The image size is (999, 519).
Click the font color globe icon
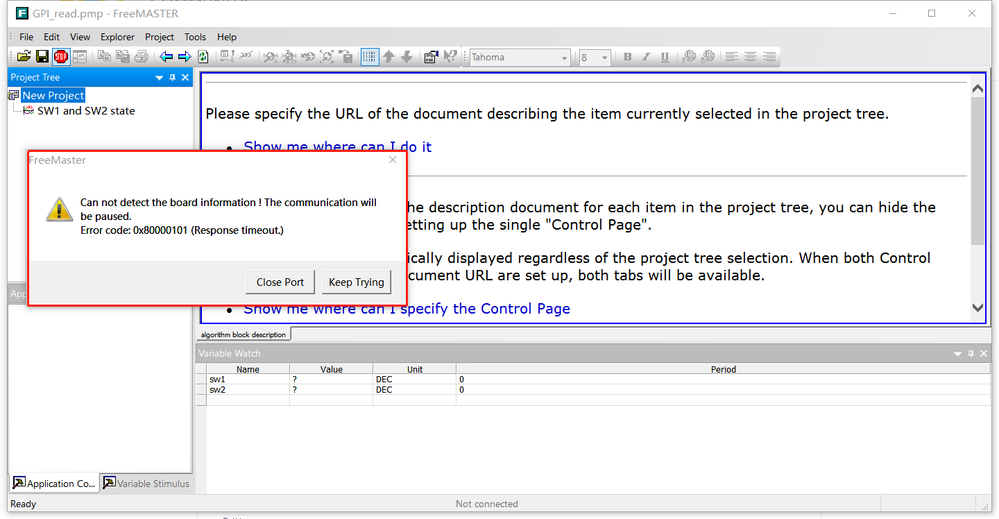(x=689, y=57)
